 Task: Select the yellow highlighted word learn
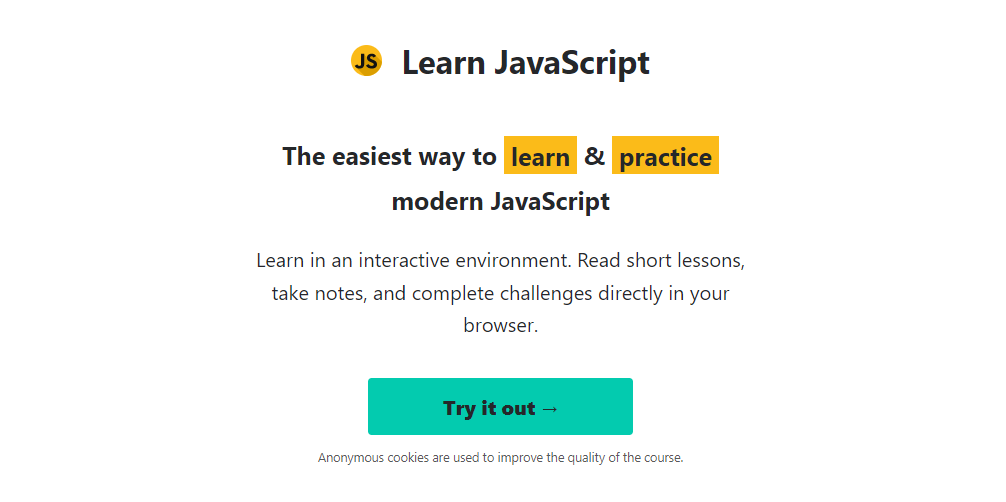(540, 157)
